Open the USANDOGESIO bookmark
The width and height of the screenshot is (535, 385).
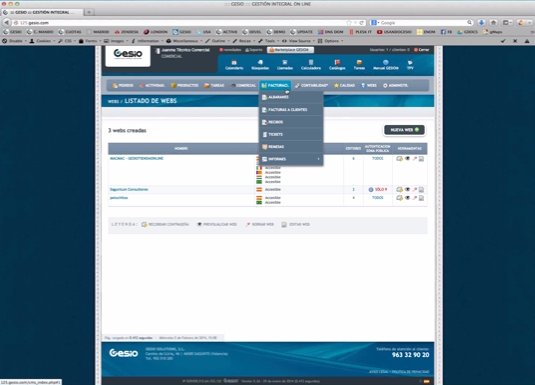[394, 32]
